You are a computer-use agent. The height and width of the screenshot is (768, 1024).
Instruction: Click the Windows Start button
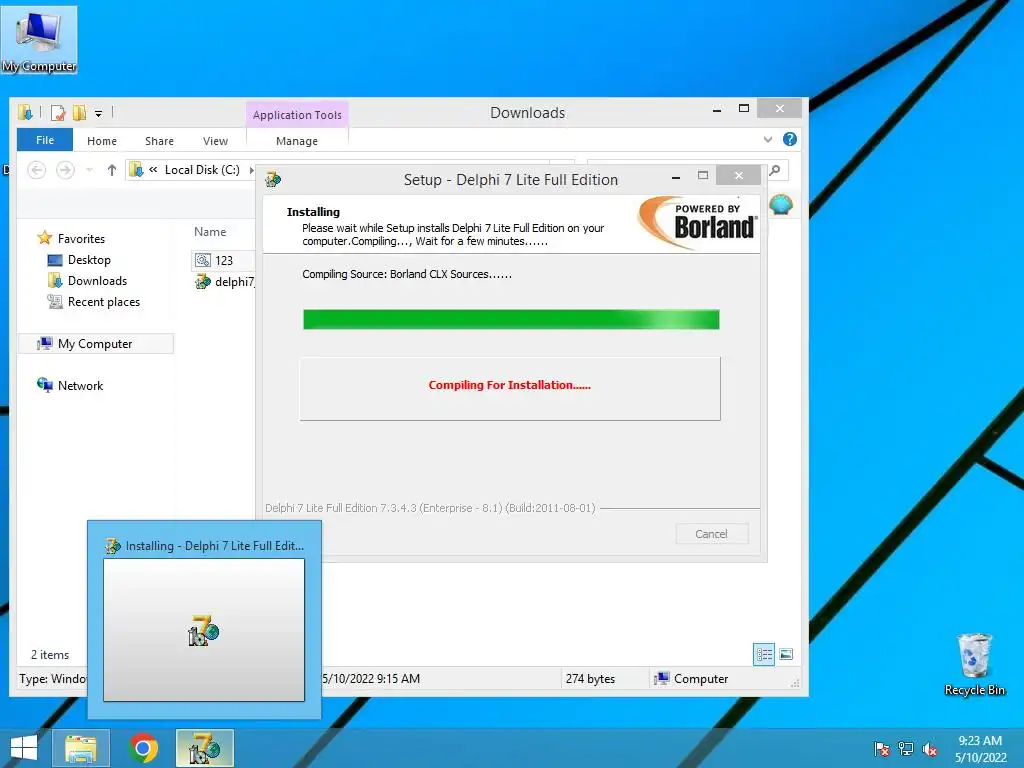[x=24, y=748]
